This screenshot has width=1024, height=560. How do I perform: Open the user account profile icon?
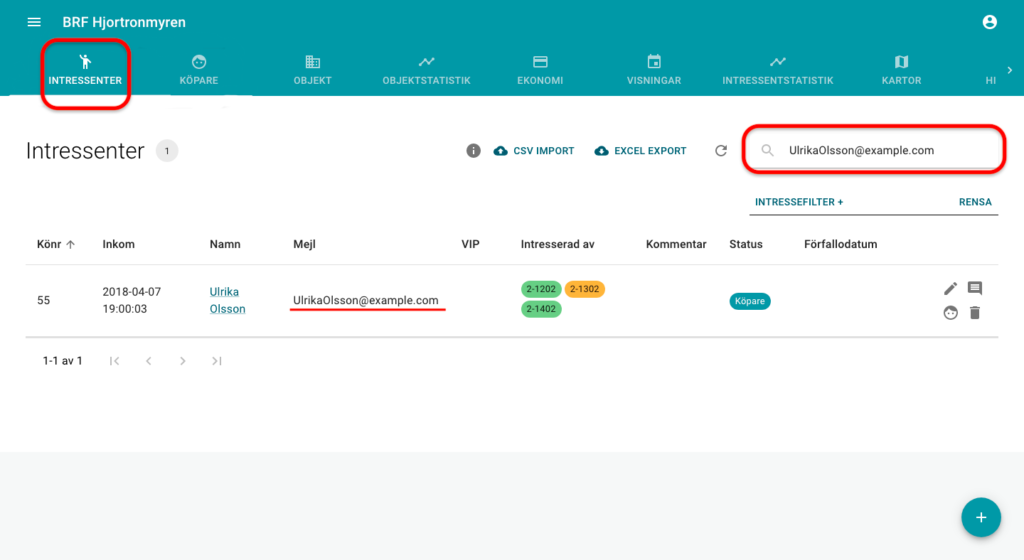[989, 22]
